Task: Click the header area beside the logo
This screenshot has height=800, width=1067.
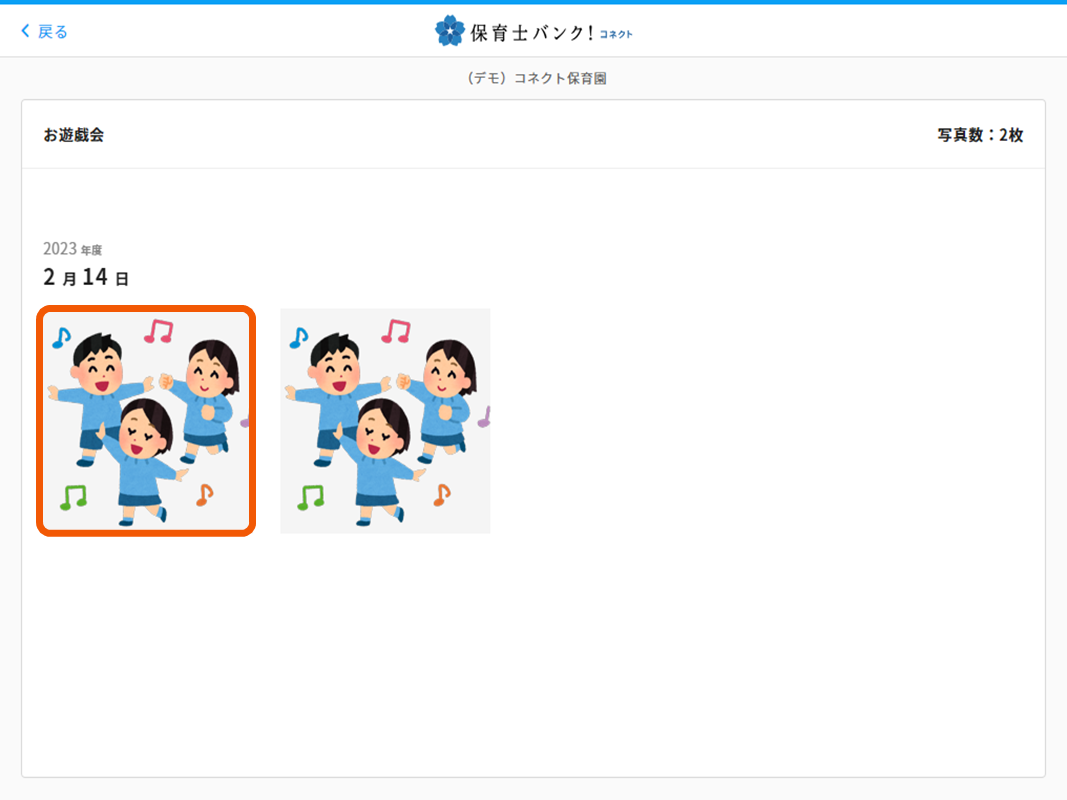Action: (800, 31)
